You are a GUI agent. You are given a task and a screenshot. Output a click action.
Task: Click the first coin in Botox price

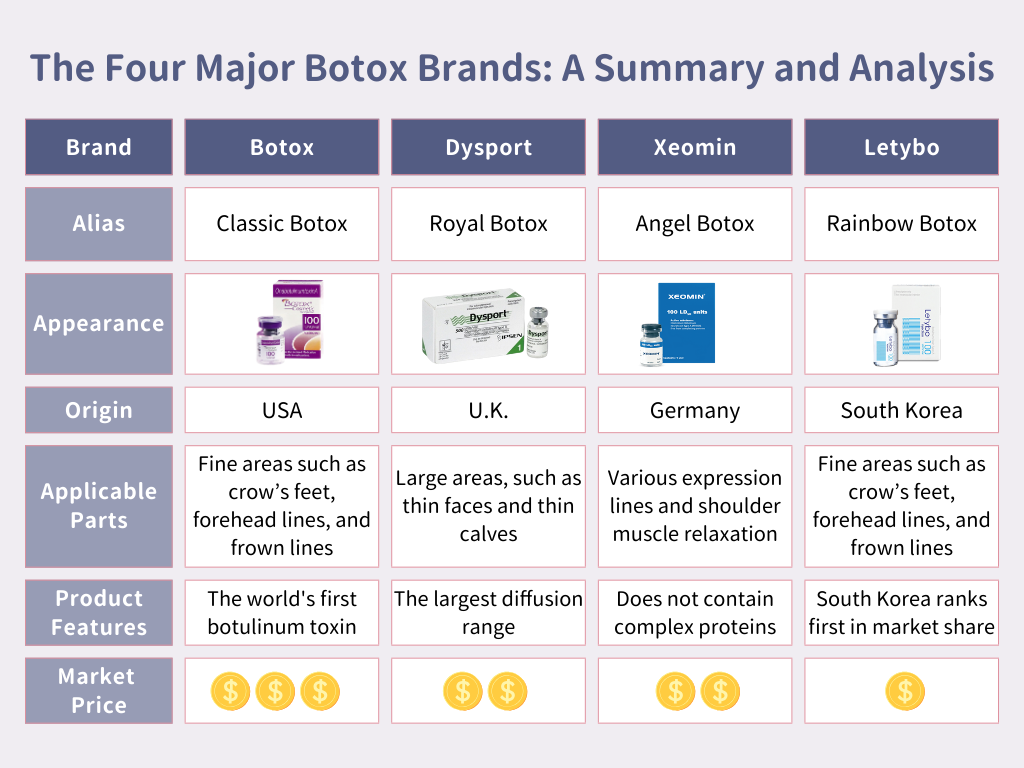pyautogui.click(x=230, y=691)
